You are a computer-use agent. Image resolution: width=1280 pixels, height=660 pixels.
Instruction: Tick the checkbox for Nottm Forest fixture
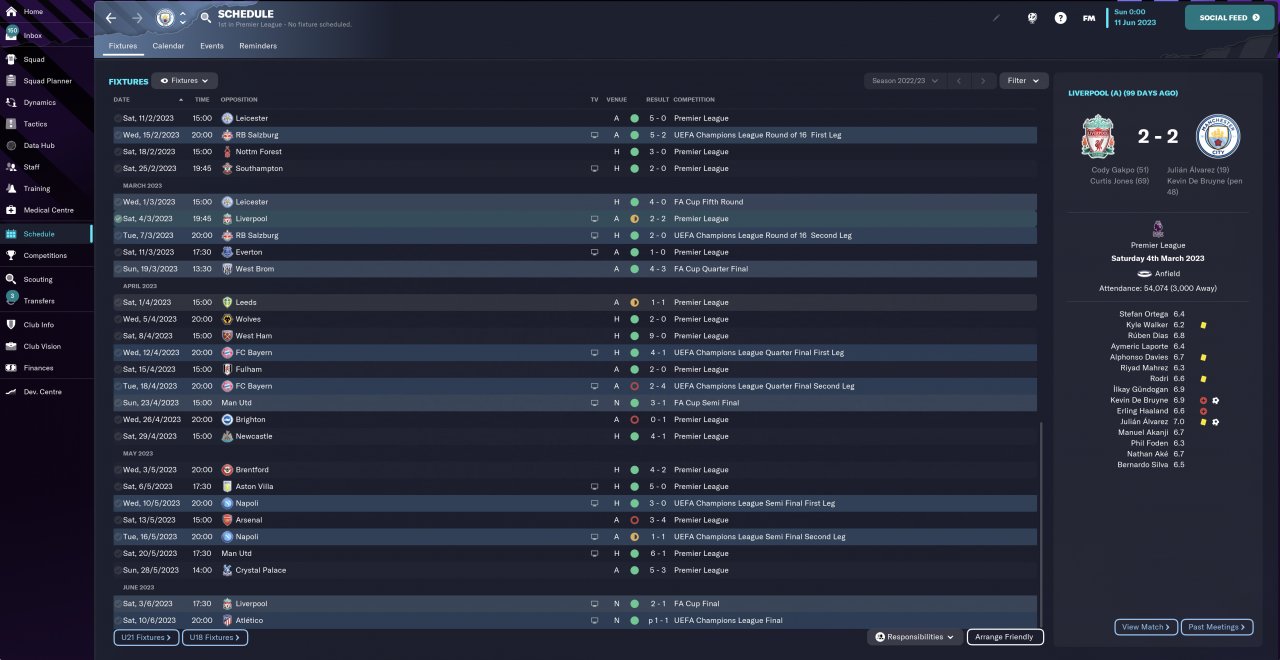pos(118,151)
